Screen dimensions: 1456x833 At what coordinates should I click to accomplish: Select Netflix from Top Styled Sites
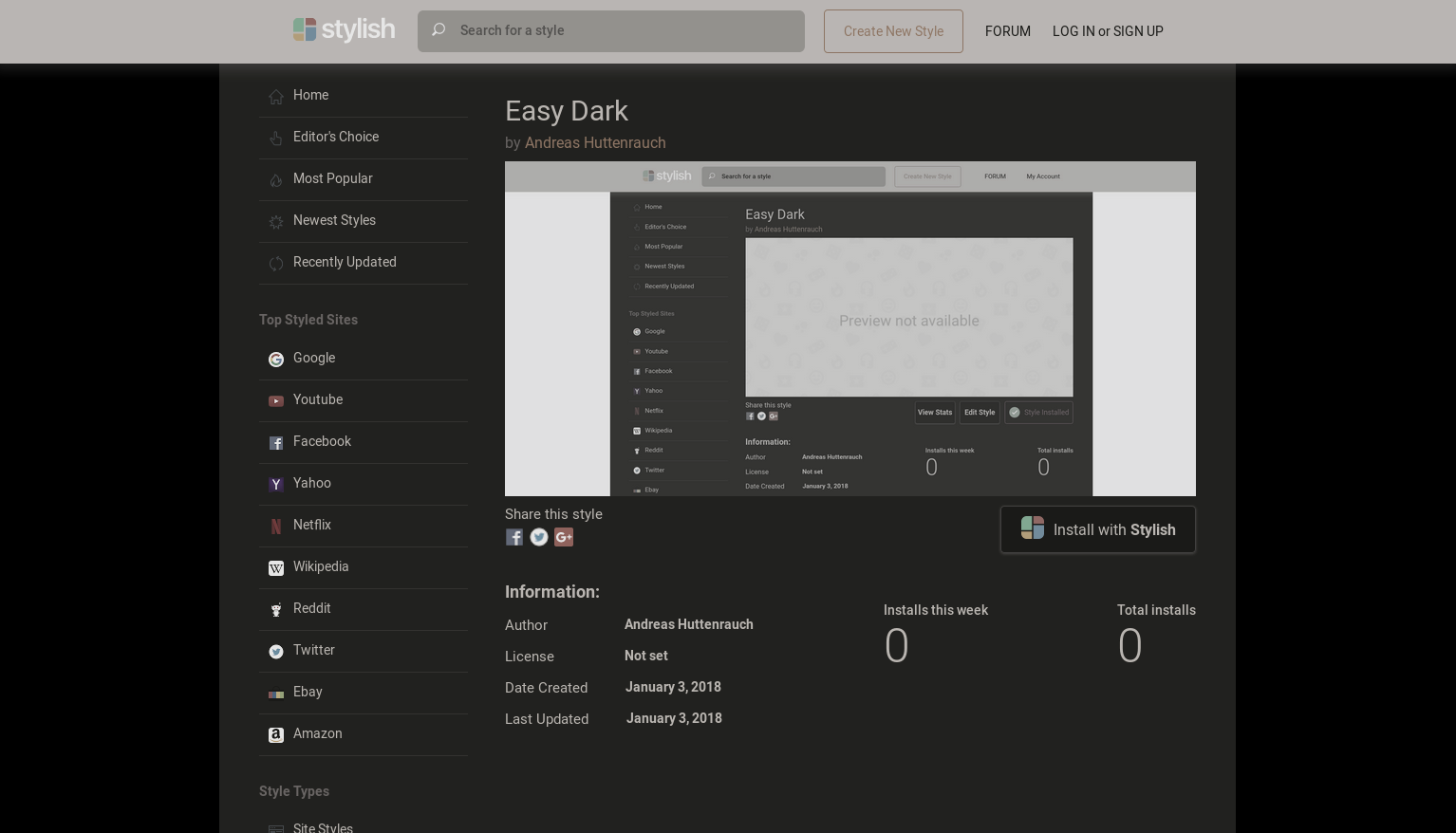pyautogui.click(x=311, y=525)
